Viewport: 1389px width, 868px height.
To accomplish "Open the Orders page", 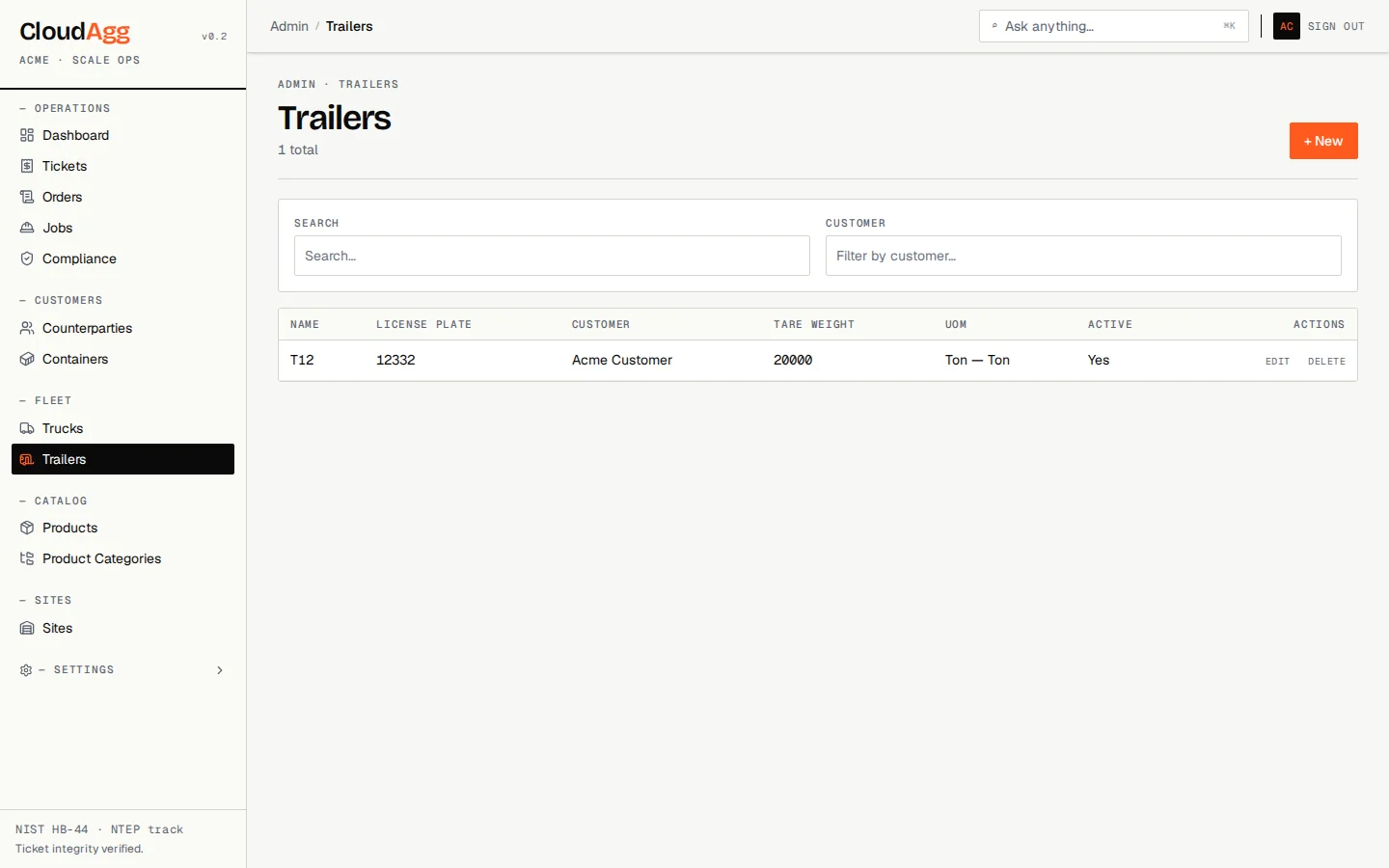I will click(123, 197).
